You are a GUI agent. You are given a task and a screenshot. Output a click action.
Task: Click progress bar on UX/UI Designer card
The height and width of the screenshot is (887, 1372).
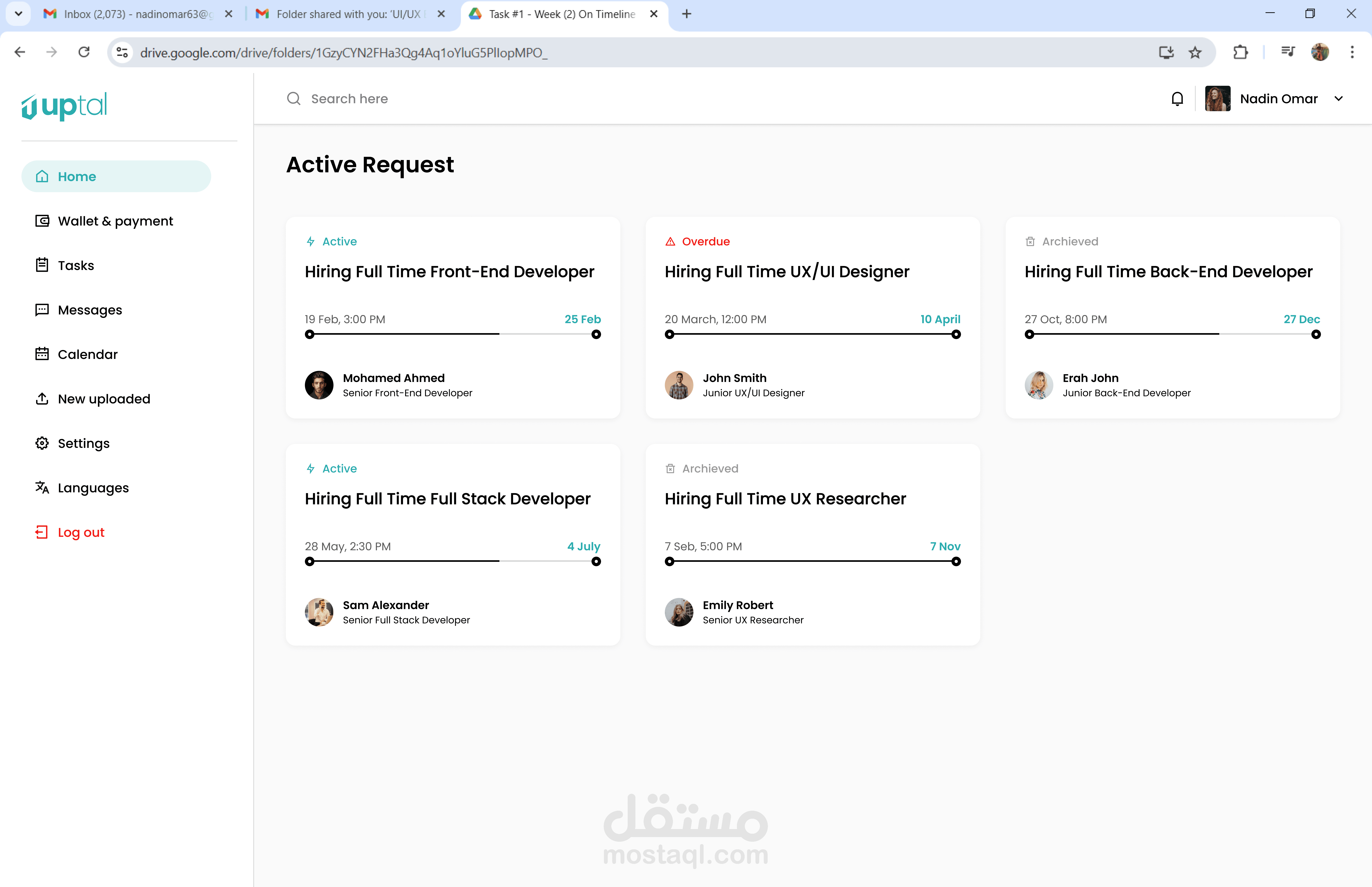pyautogui.click(x=813, y=334)
